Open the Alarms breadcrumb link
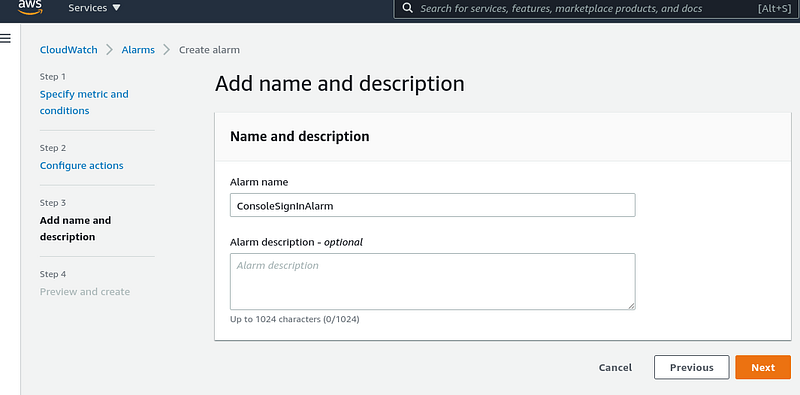This screenshot has height=395, width=800. coord(138,50)
